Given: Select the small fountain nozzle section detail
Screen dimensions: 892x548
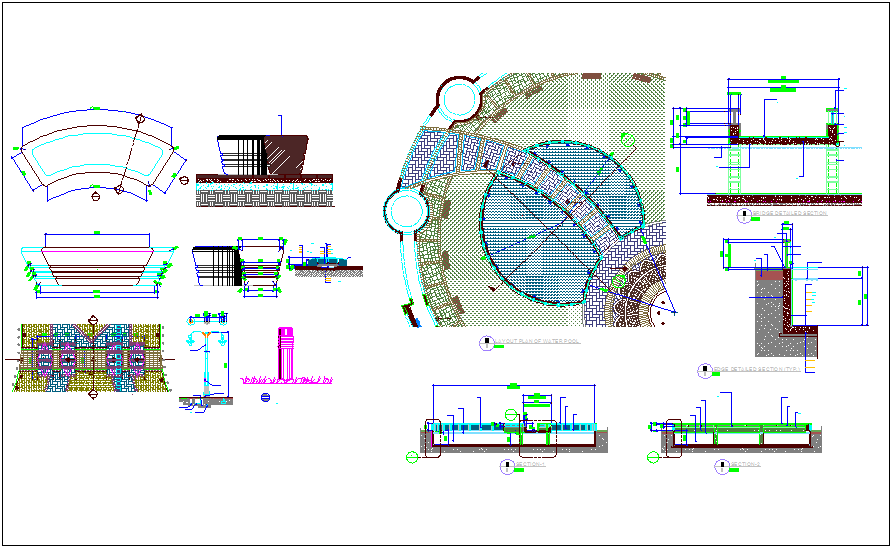Looking at the screenshot, I should tap(325, 262).
